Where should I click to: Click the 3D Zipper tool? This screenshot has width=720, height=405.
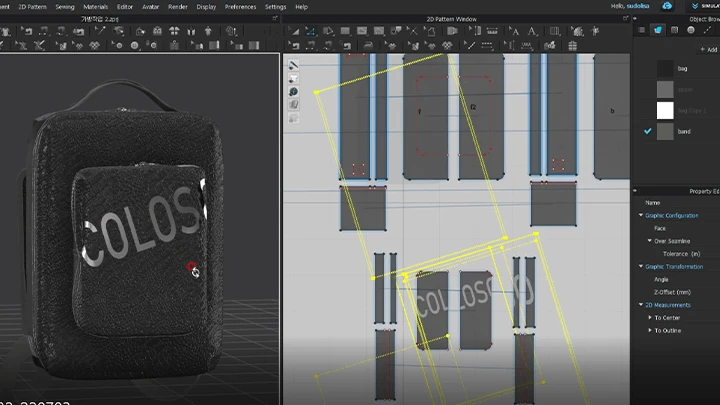tap(174, 46)
